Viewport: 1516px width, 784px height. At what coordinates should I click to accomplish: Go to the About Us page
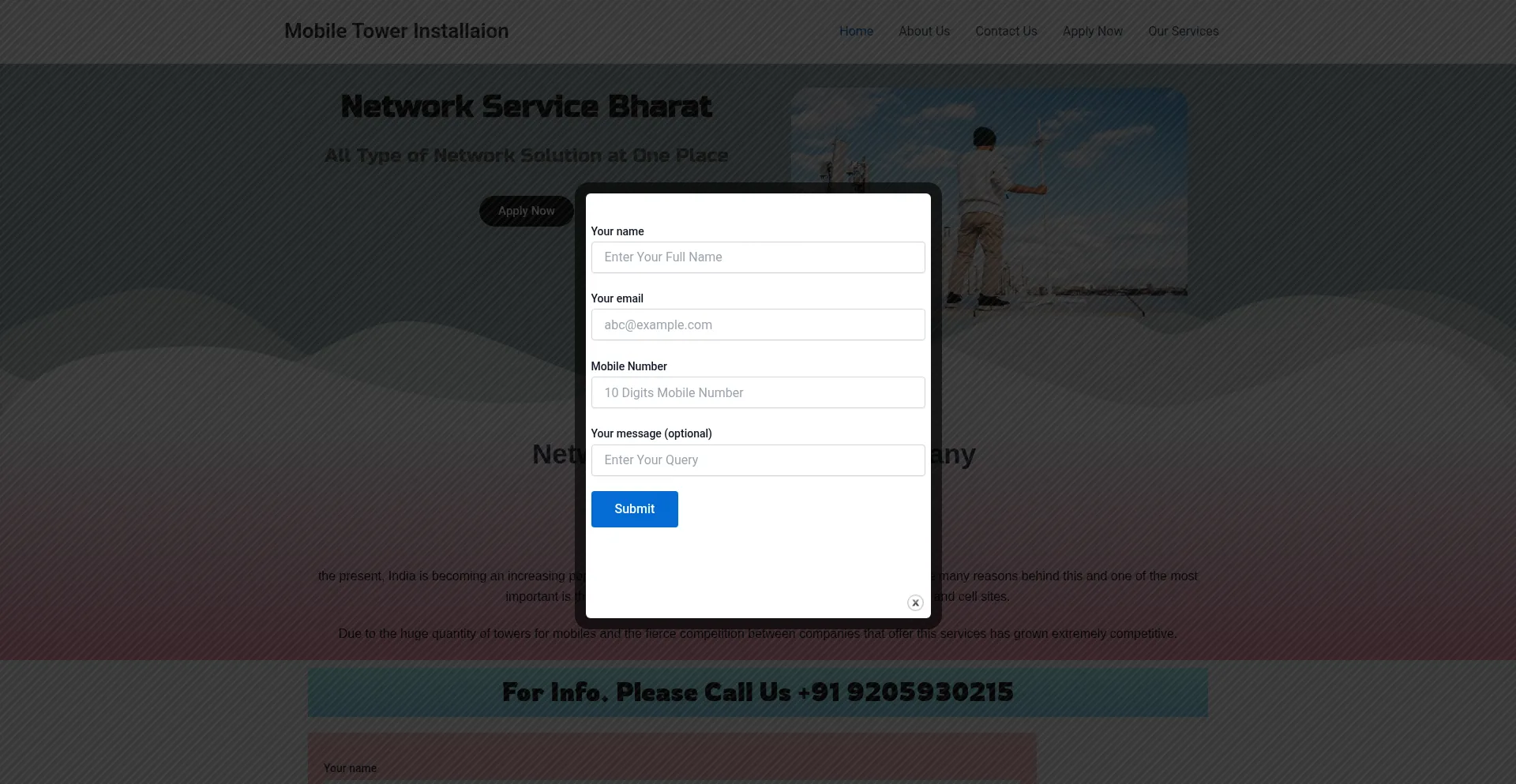tap(924, 32)
